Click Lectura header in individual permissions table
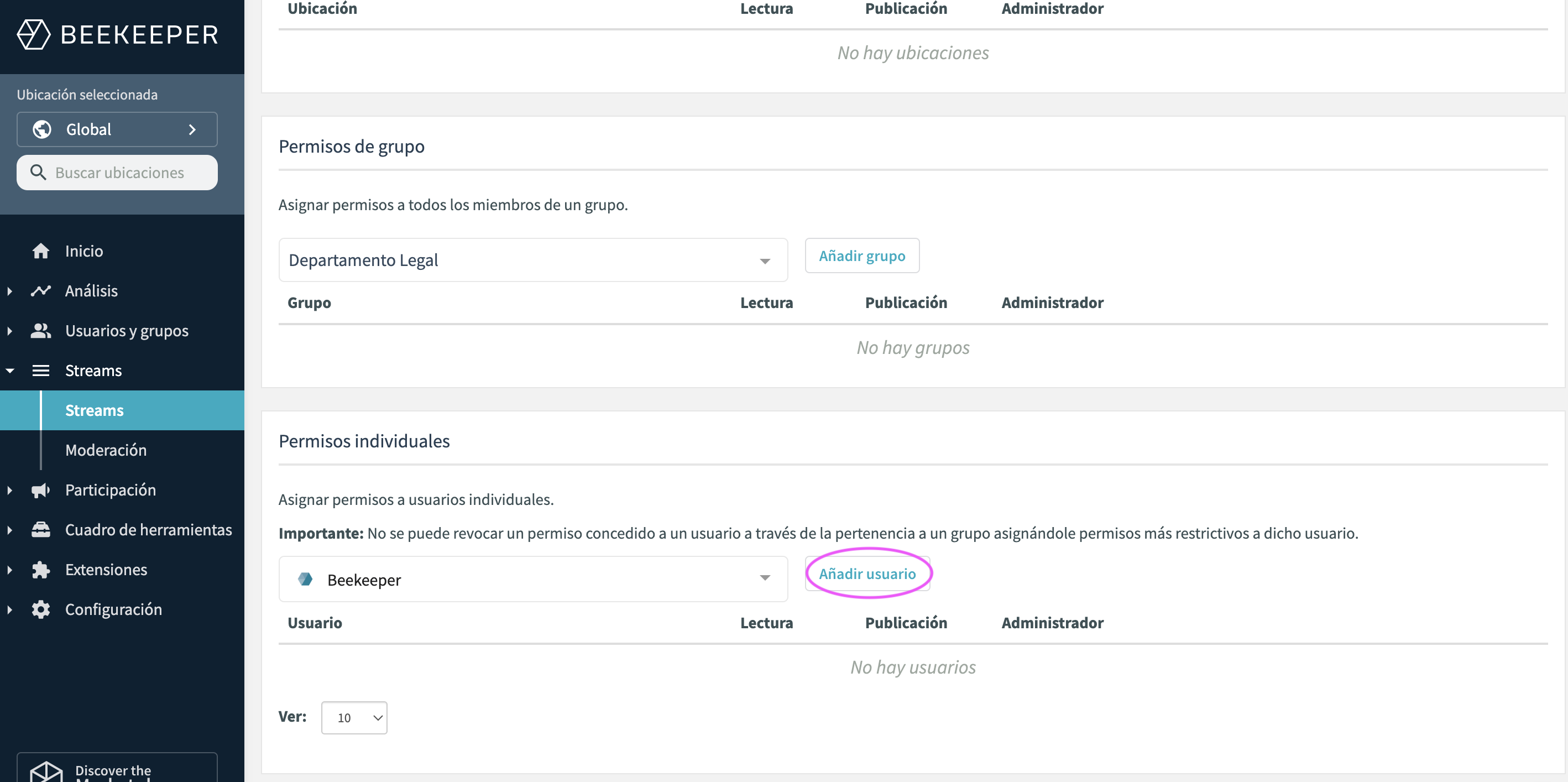Viewport: 1568px width, 782px height. pos(766,622)
